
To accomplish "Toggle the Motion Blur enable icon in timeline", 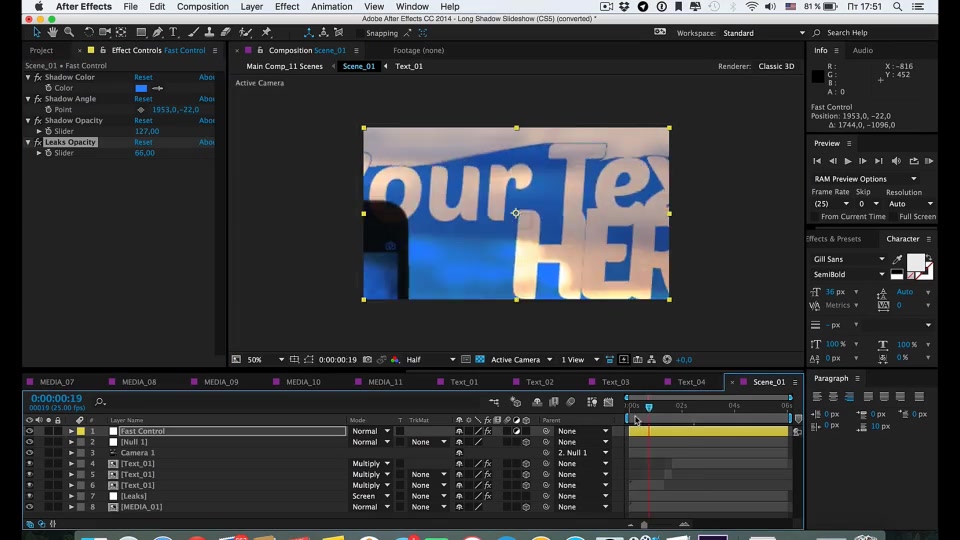I will tap(571, 402).
